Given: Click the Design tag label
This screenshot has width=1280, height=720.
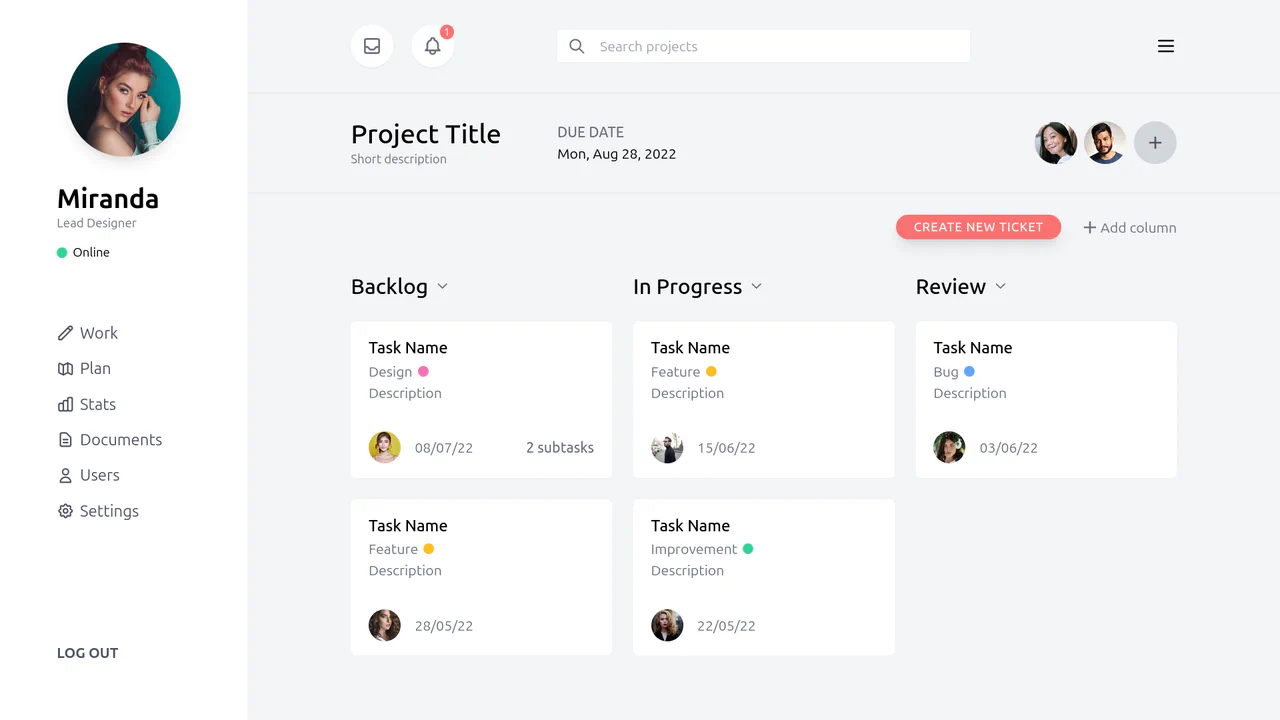Looking at the screenshot, I should (x=390, y=372).
